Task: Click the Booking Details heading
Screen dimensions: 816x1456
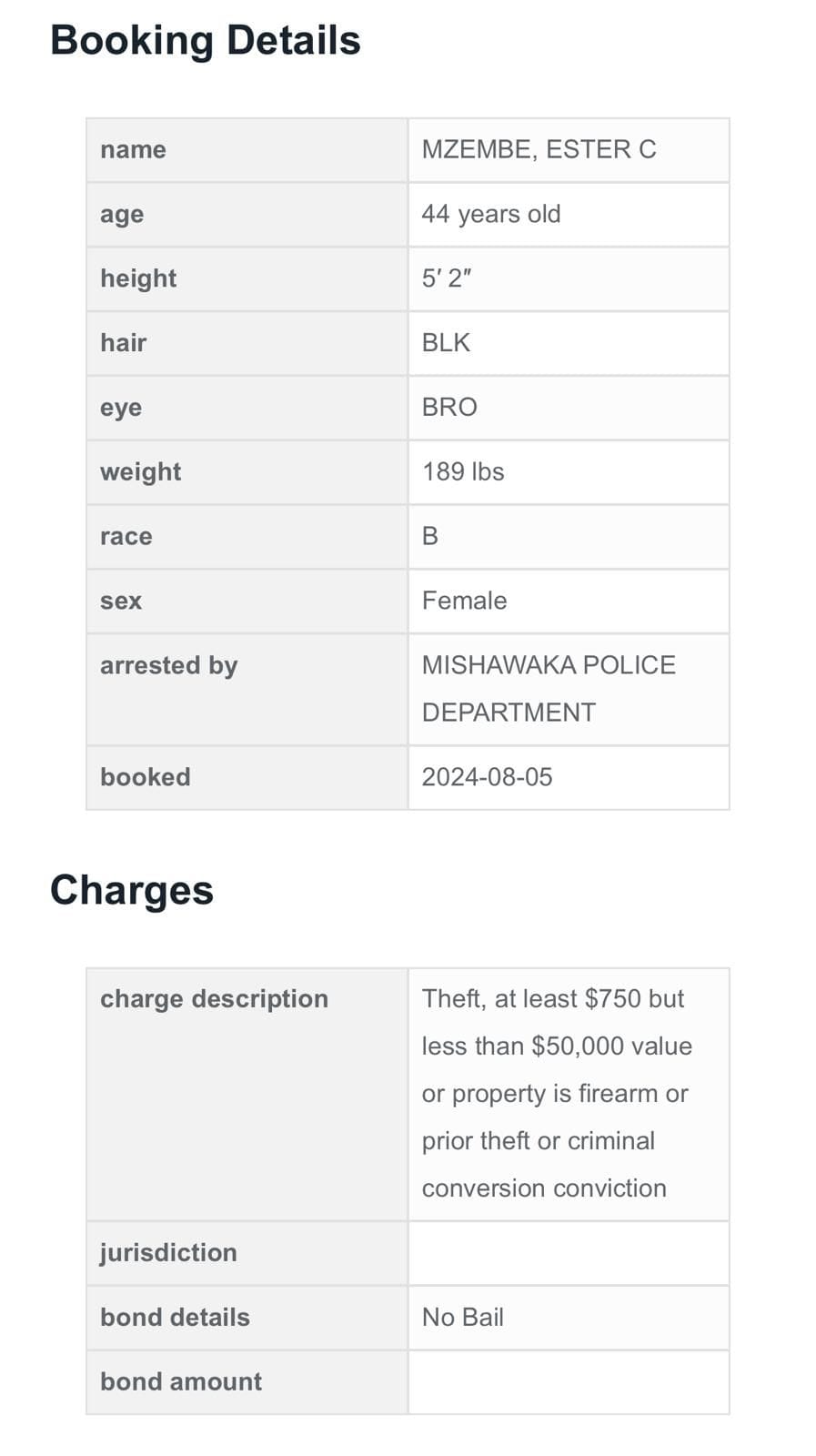Action: point(205,41)
